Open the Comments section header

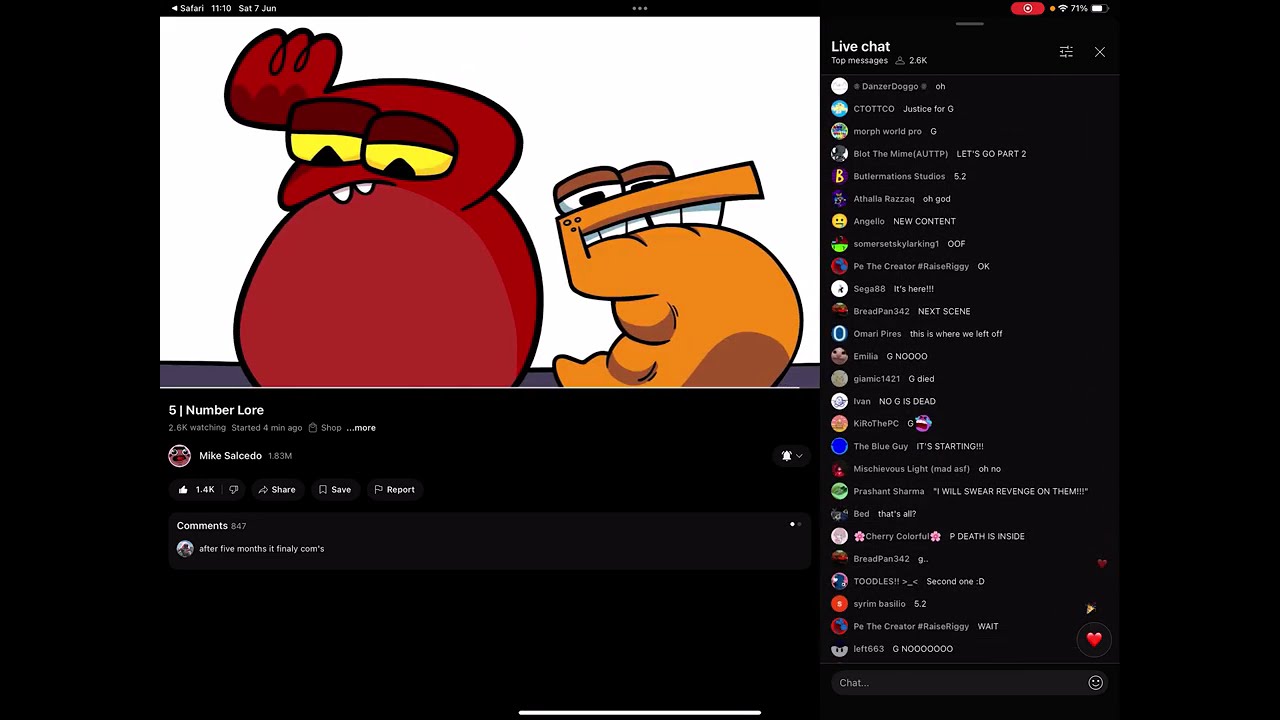click(211, 526)
